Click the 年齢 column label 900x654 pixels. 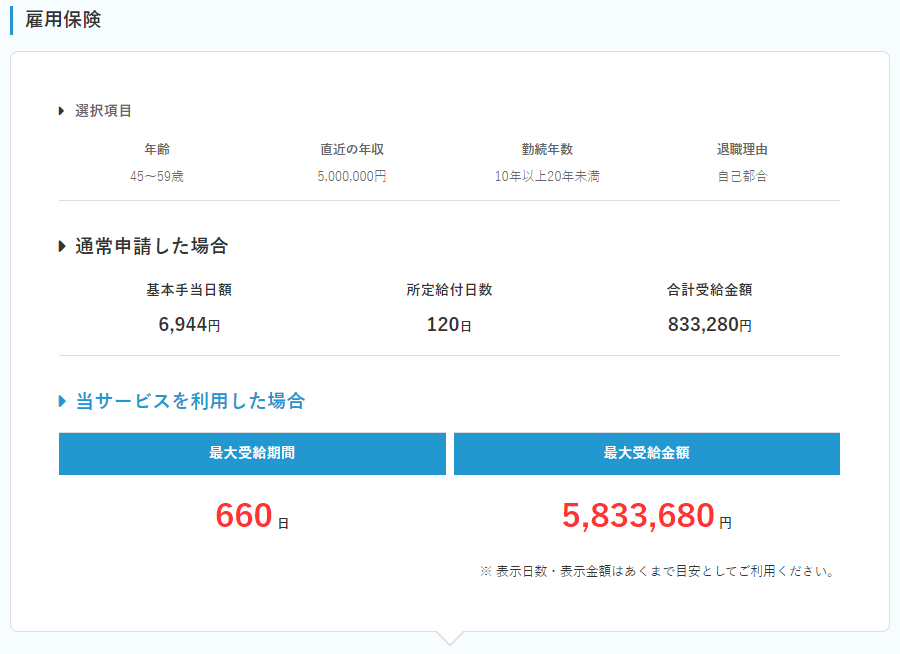(157, 149)
